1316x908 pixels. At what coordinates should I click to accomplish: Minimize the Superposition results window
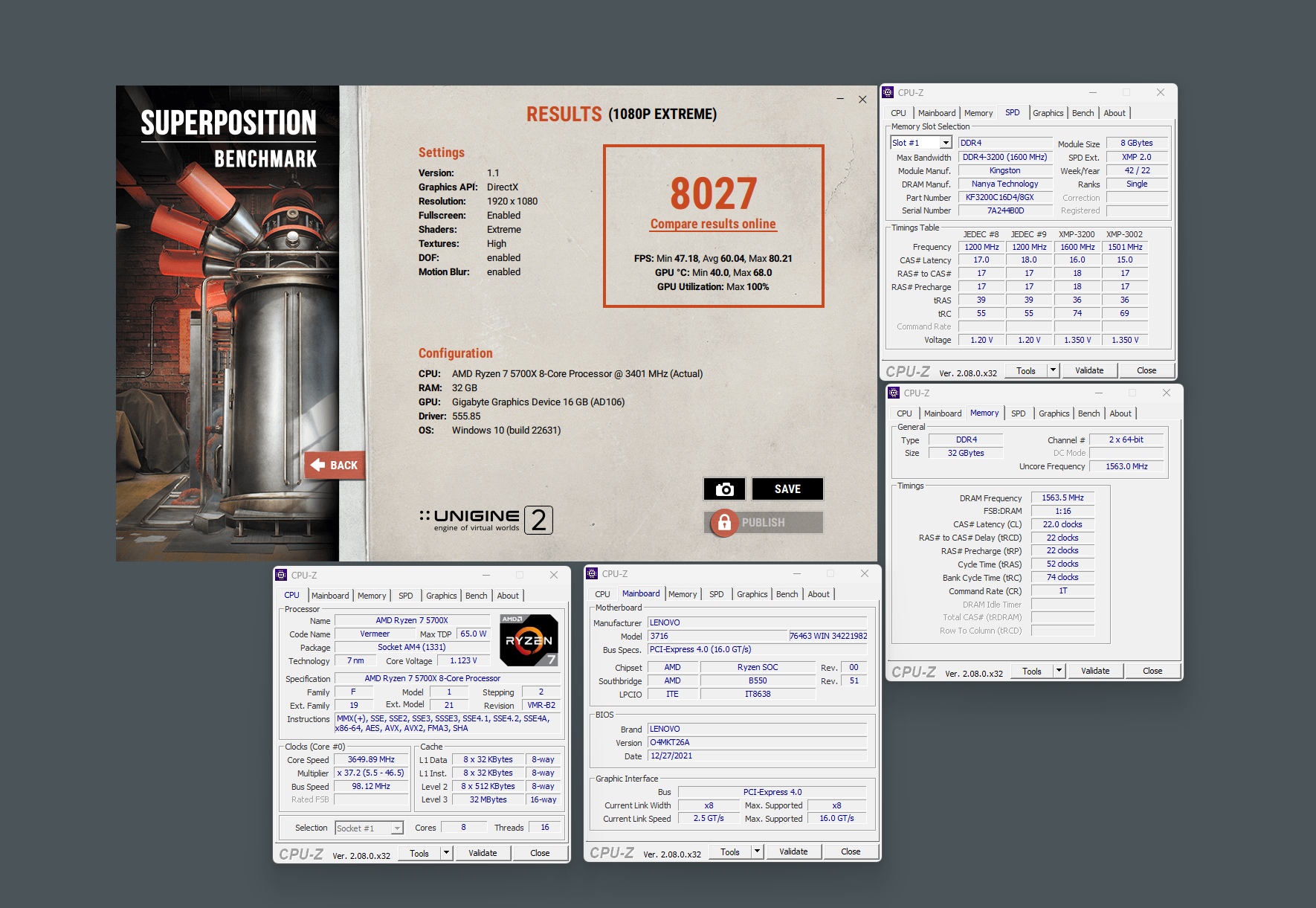840,99
